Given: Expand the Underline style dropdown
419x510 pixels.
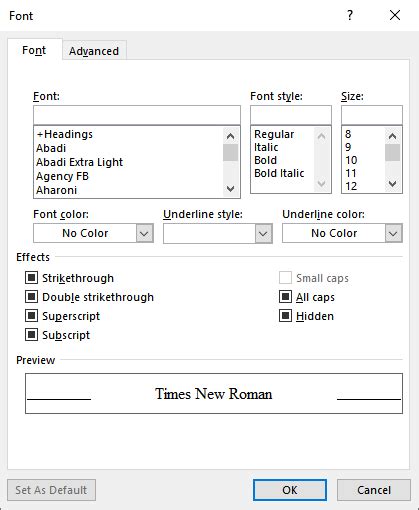Looking at the screenshot, I should tap(263, 233).
